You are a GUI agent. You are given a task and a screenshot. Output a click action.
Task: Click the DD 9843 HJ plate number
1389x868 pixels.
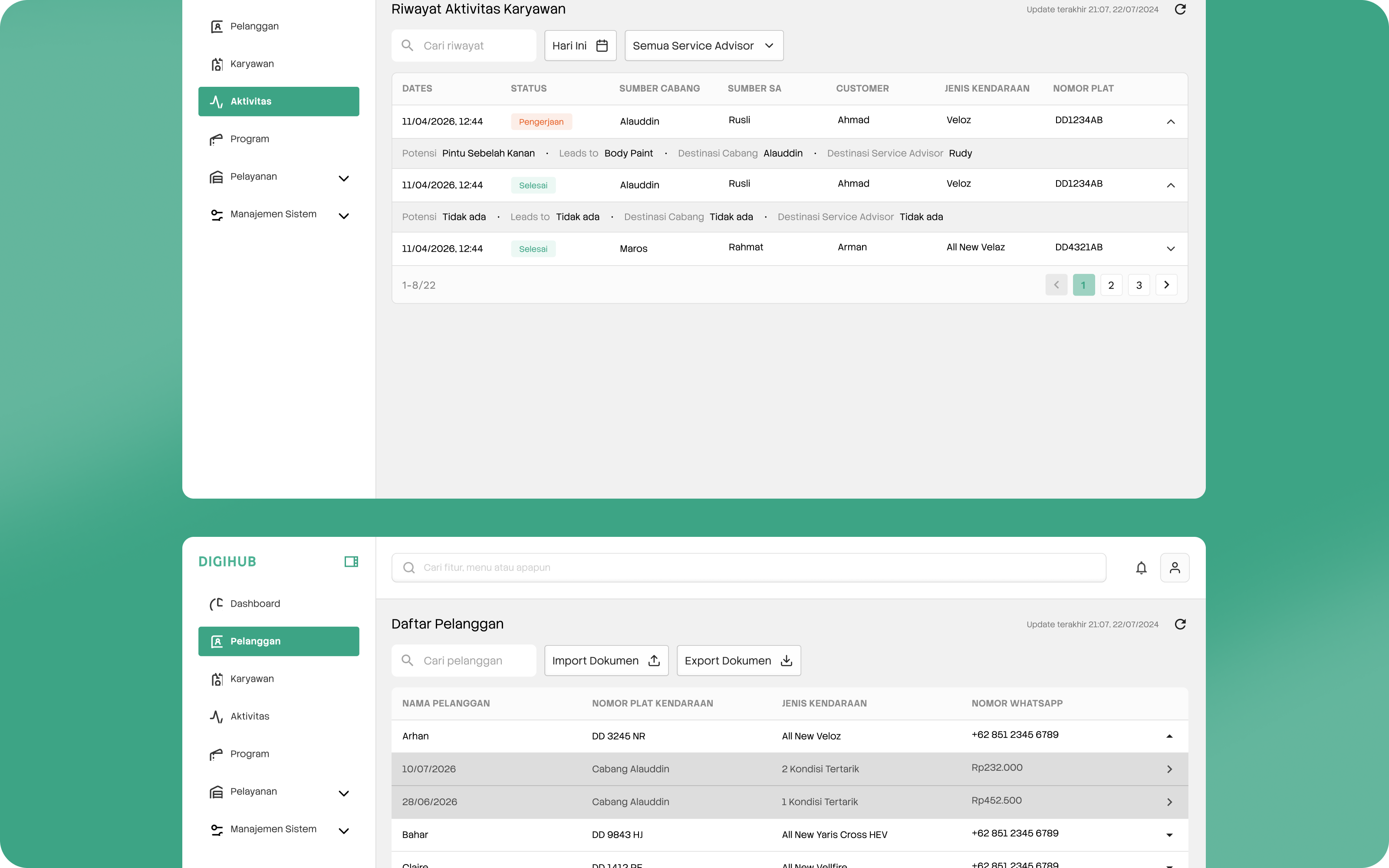[x=617, y=835]
